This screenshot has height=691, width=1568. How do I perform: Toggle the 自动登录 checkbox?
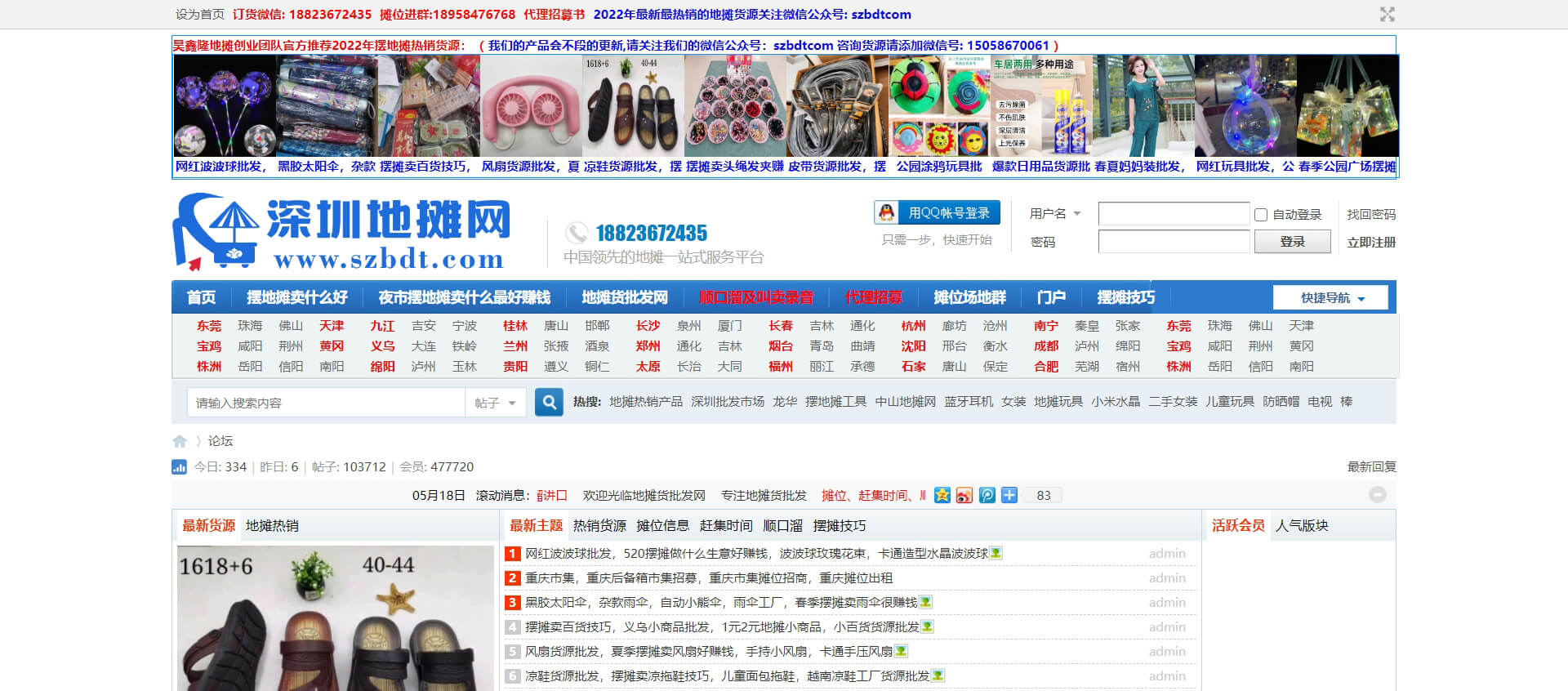tap(1261, 215)
